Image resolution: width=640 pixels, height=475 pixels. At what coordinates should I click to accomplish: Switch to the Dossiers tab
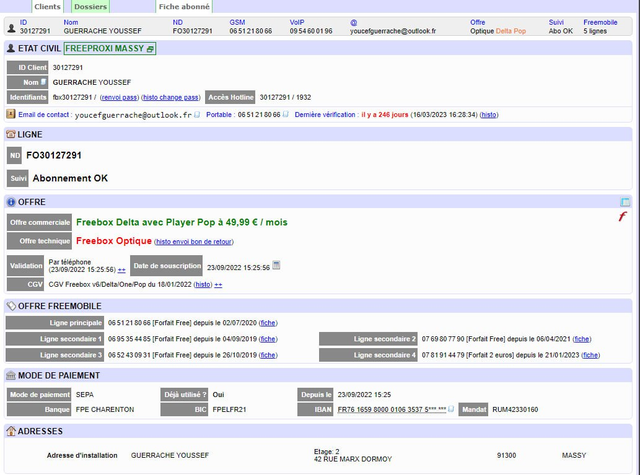click(x=90, y=7)
